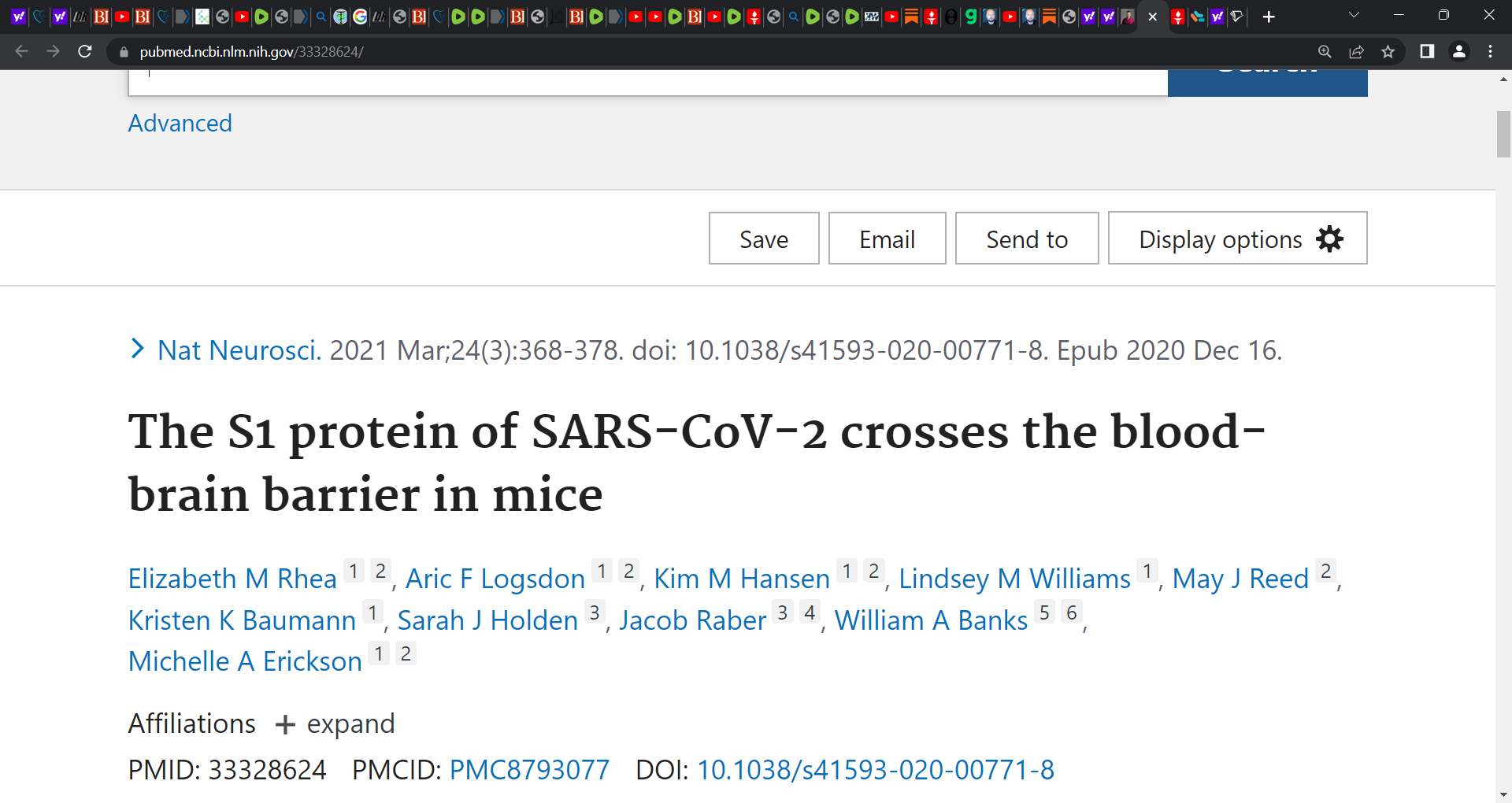
Task: Go back to previous page
Action: pyautogui.click(x=22, y=51)
